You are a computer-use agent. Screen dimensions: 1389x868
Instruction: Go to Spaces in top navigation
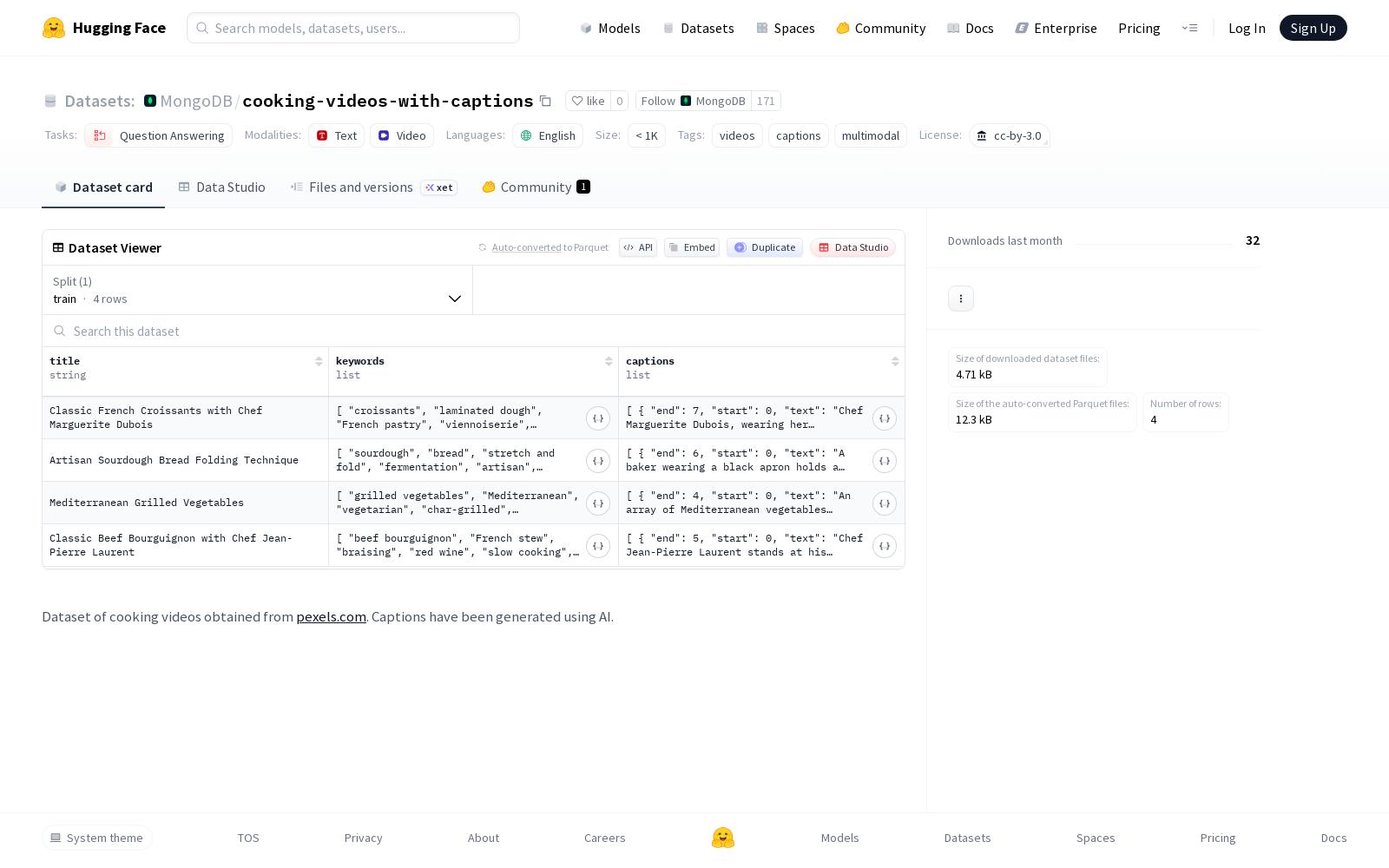pos(786,28)
